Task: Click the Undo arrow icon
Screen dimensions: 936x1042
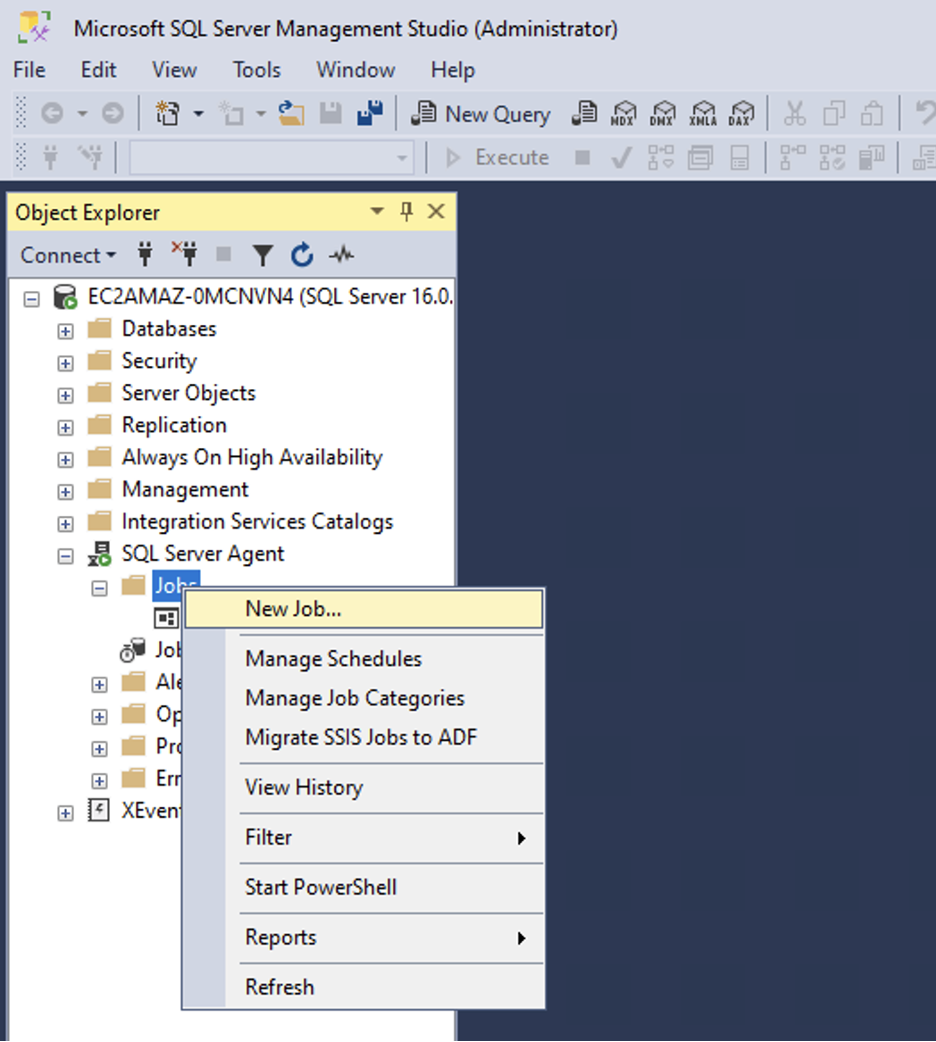Action: coord(925,114)
